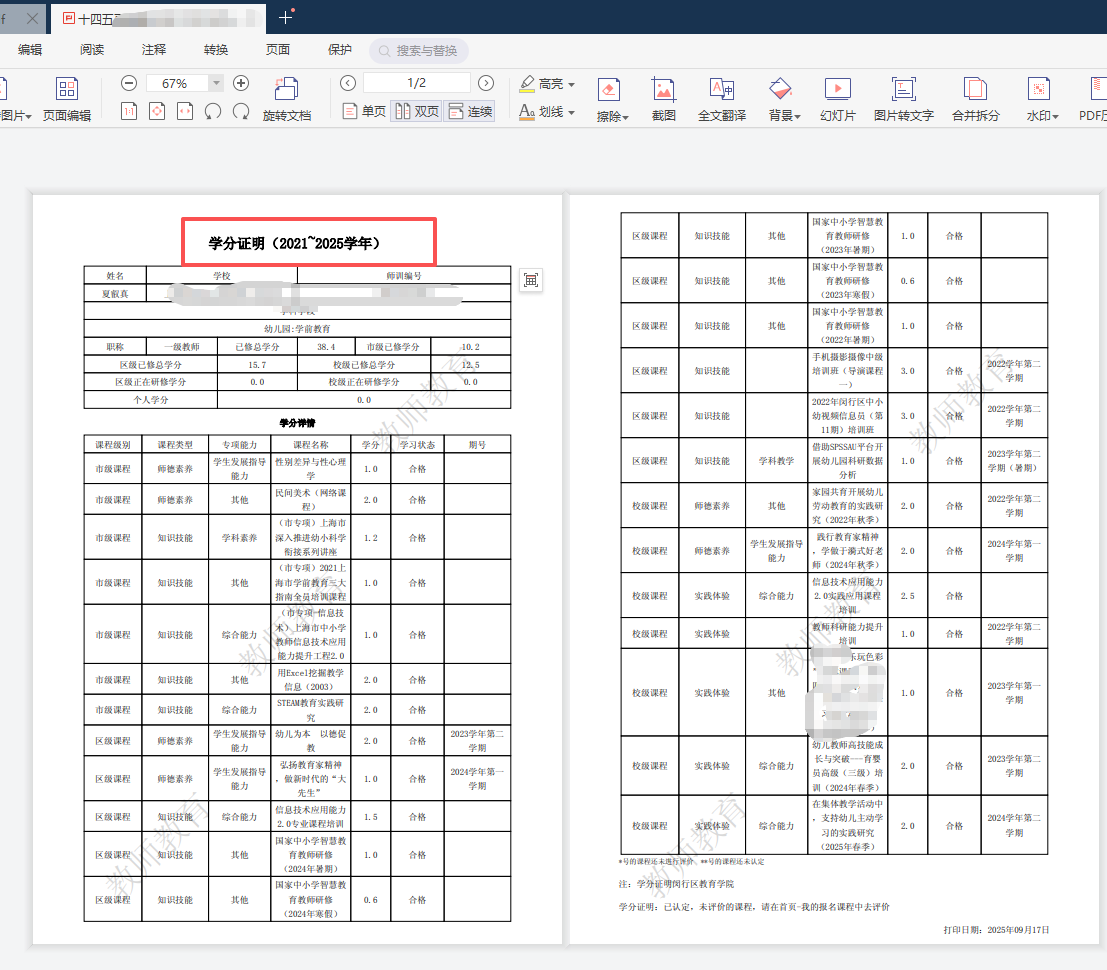Open the 注释 menu tab
Image resolution: width=1107 pixels, height=970 pixels.
coord(154,49)
